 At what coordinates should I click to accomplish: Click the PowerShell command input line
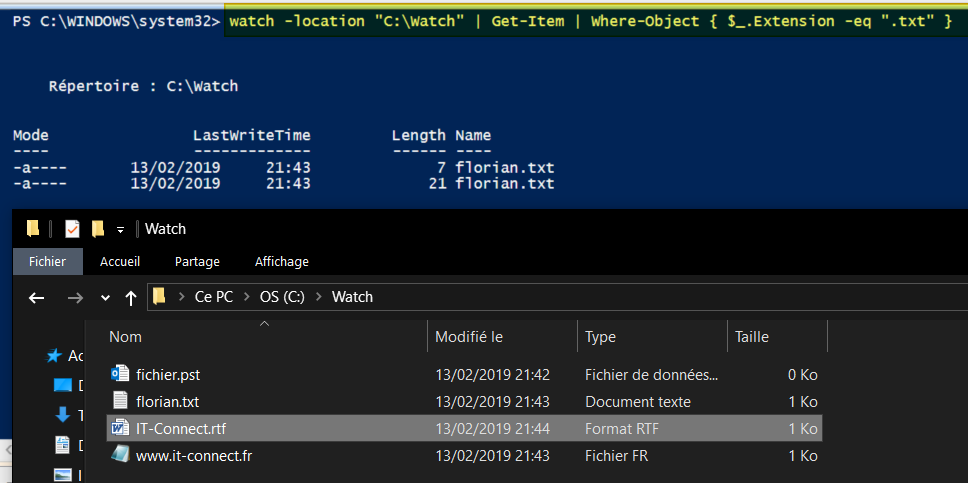590,21
